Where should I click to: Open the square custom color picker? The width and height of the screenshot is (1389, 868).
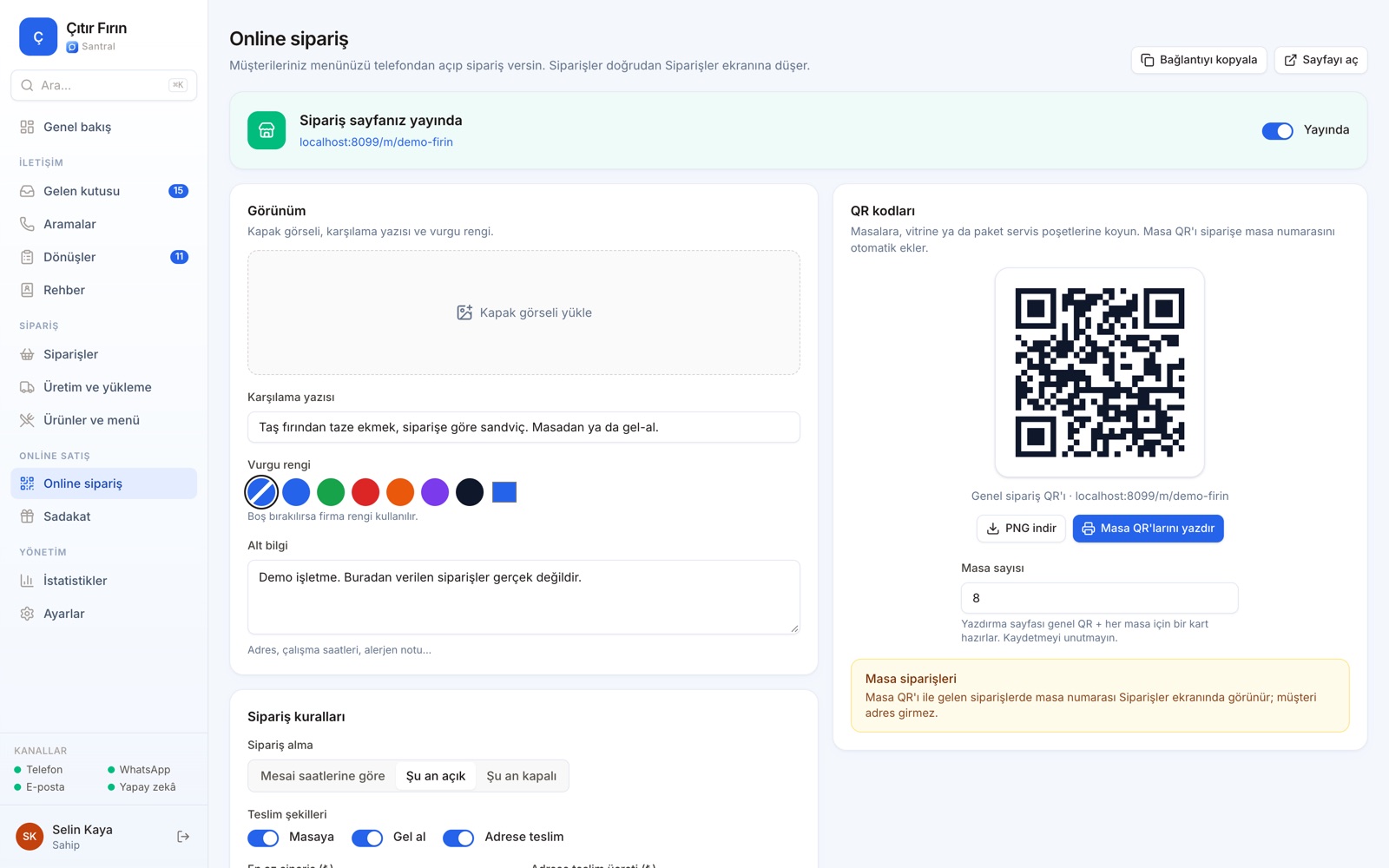[504, 492]
